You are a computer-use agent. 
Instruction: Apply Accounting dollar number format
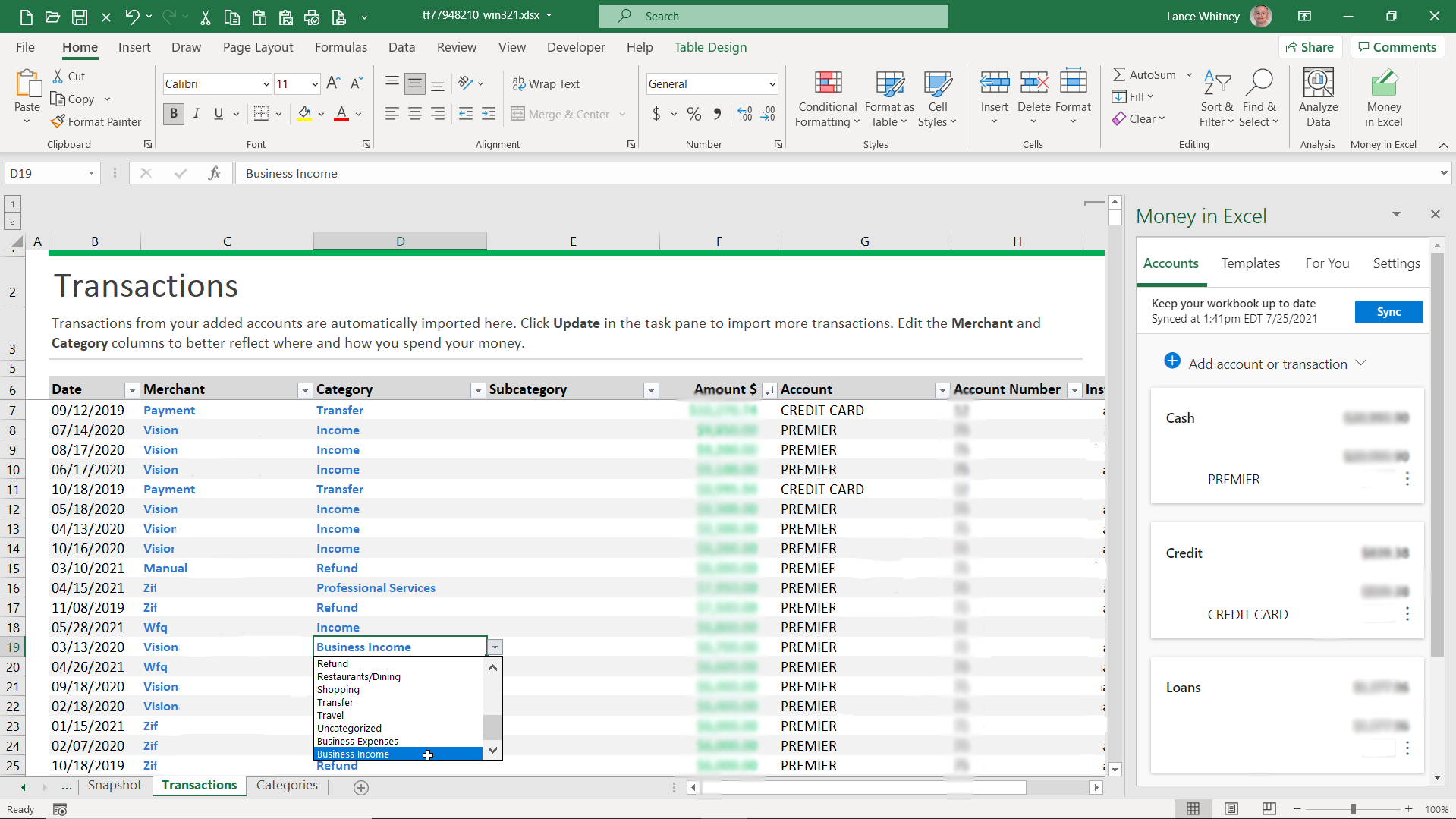pyautogui.click(x=656, y=114)
